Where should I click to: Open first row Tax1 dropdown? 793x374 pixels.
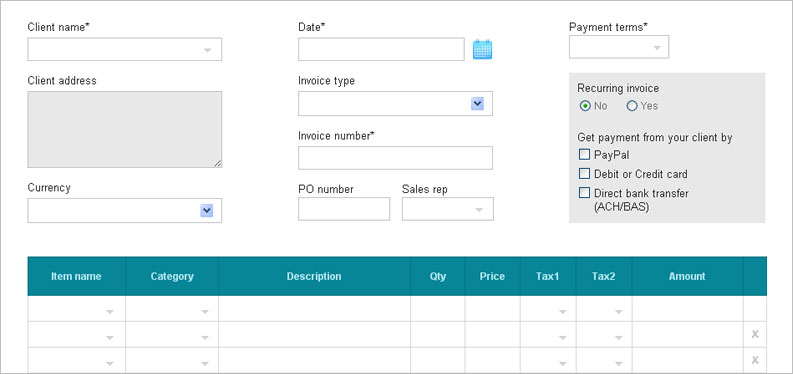pyautogui.click(x=548, y=309)
